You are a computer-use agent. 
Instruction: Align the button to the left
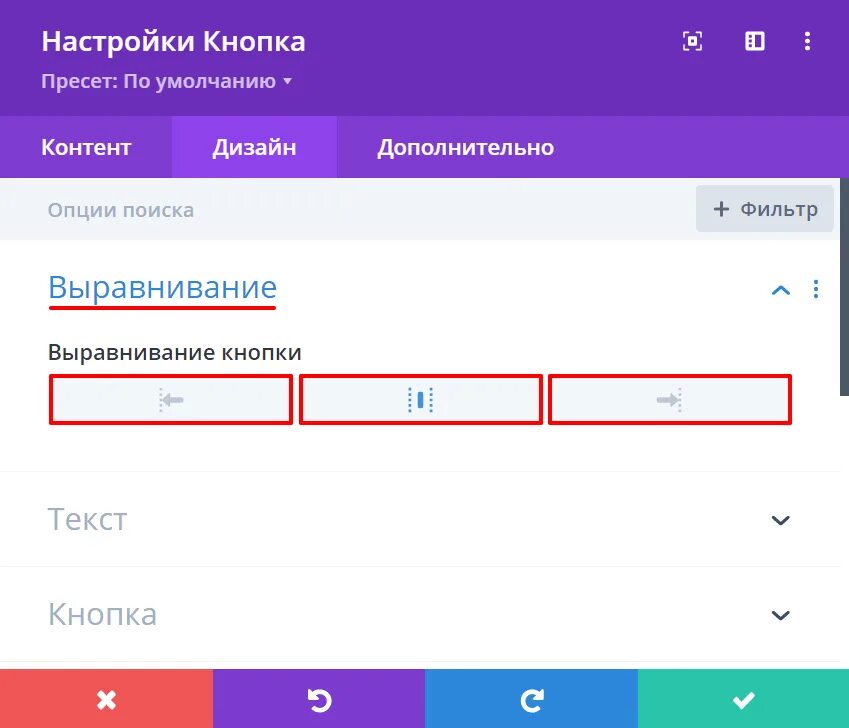171,399
